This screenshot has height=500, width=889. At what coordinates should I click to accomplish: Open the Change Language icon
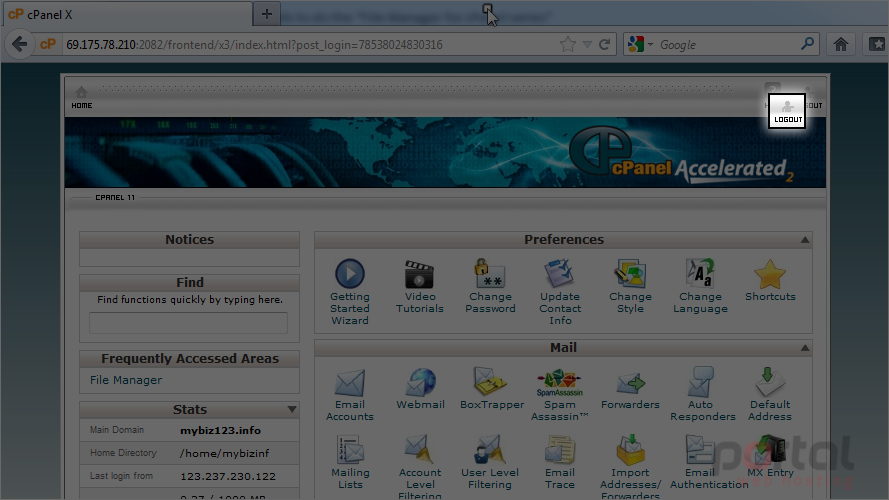point(700,274)
